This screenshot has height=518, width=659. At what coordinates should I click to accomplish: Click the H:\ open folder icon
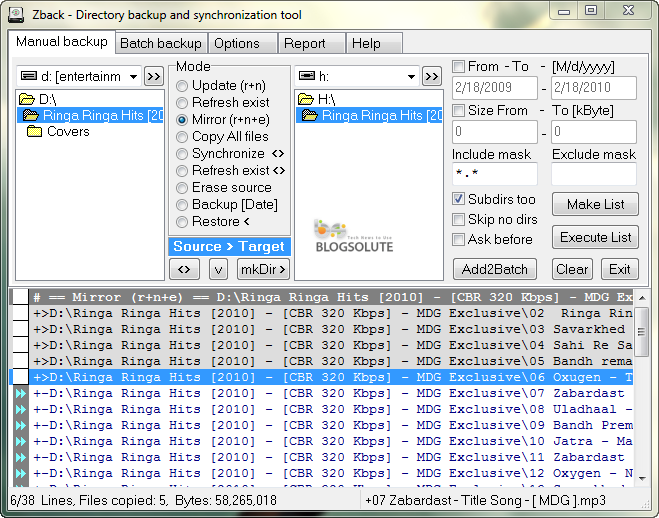tap(306, 99)
